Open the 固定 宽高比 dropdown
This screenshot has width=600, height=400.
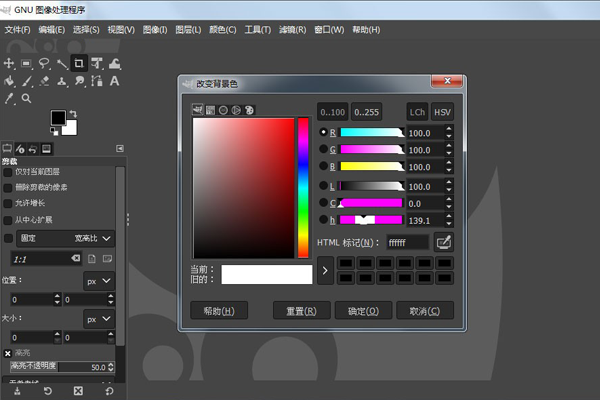[65, 238]
